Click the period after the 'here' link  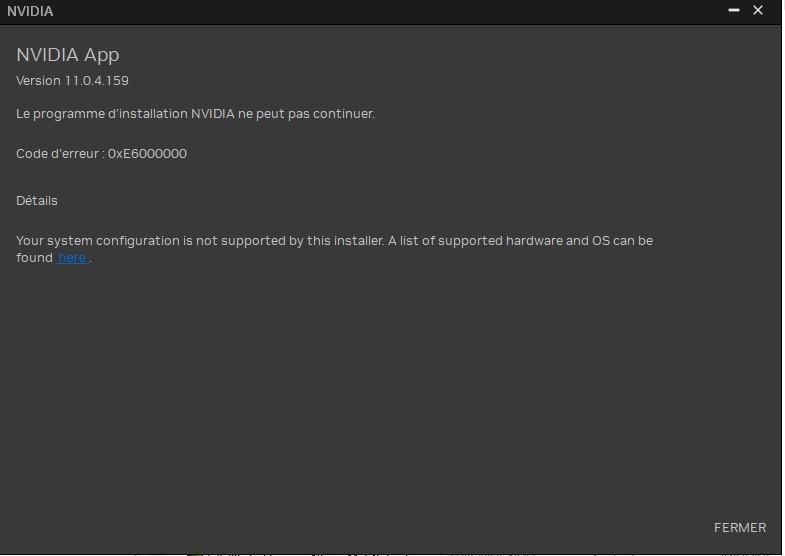click(90, 260)
